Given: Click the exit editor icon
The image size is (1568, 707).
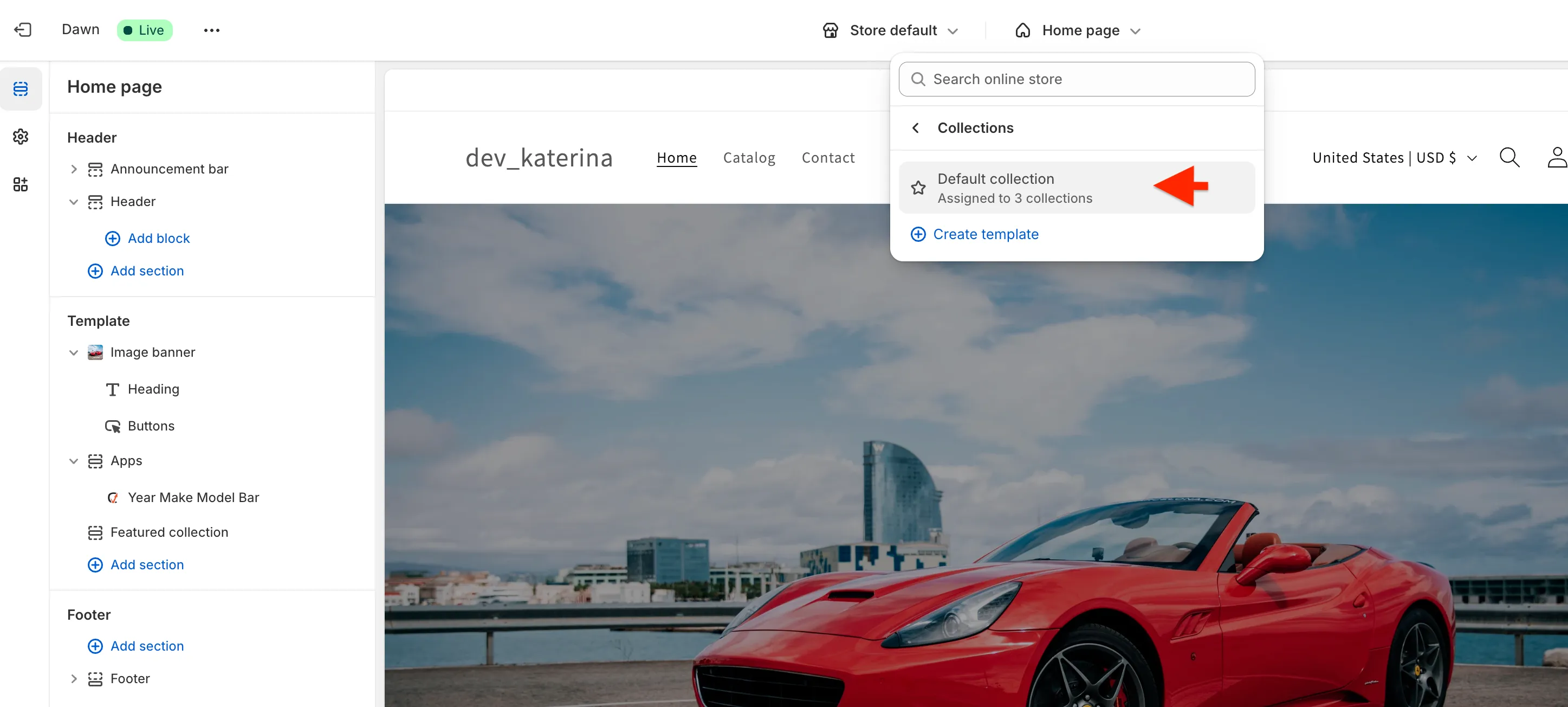Looking at the screenshot, I should point(23,30).
